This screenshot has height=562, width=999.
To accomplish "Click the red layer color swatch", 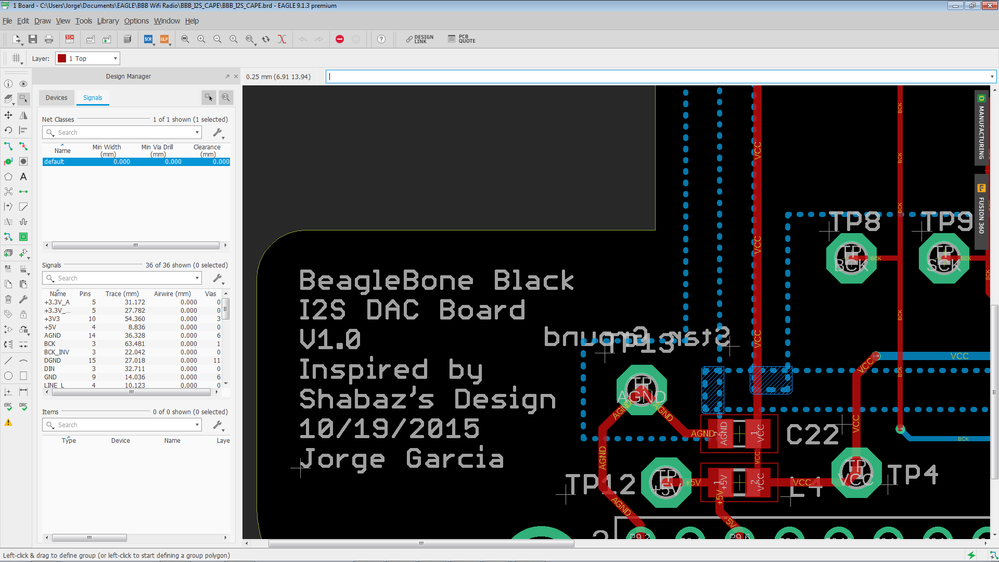I will pos(62,58).
